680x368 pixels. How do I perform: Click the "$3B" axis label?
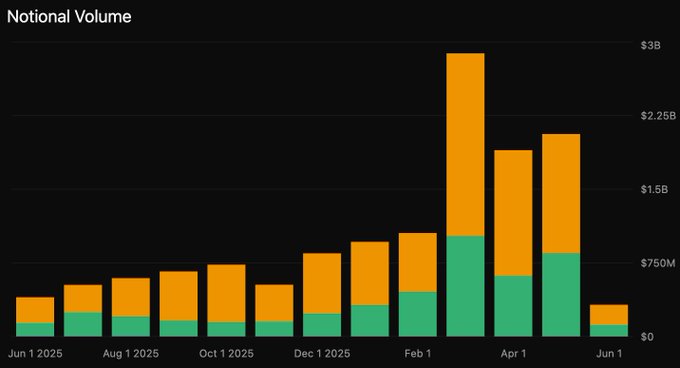click(x=651, y=46)
